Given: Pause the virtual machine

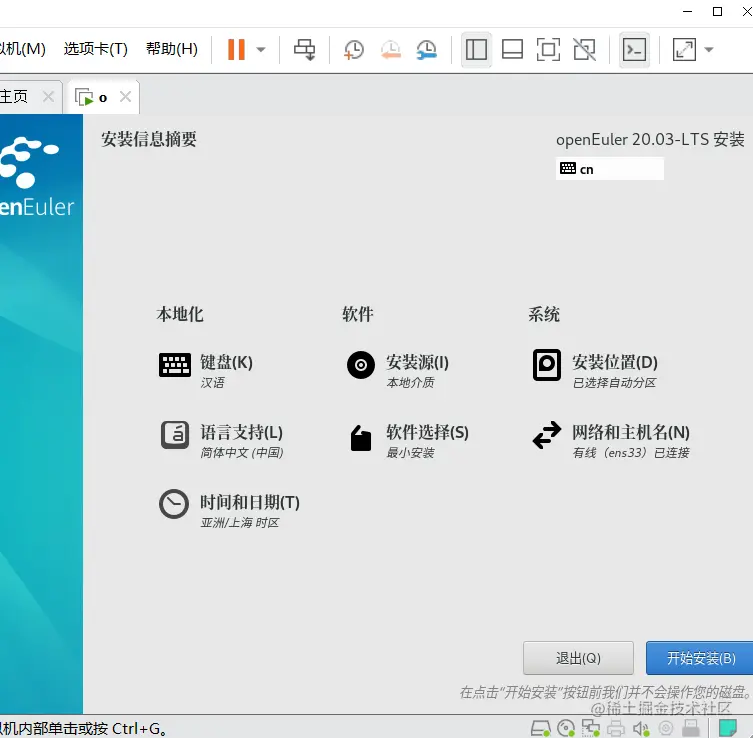Looking at the screenshot, I should point(236,49).
